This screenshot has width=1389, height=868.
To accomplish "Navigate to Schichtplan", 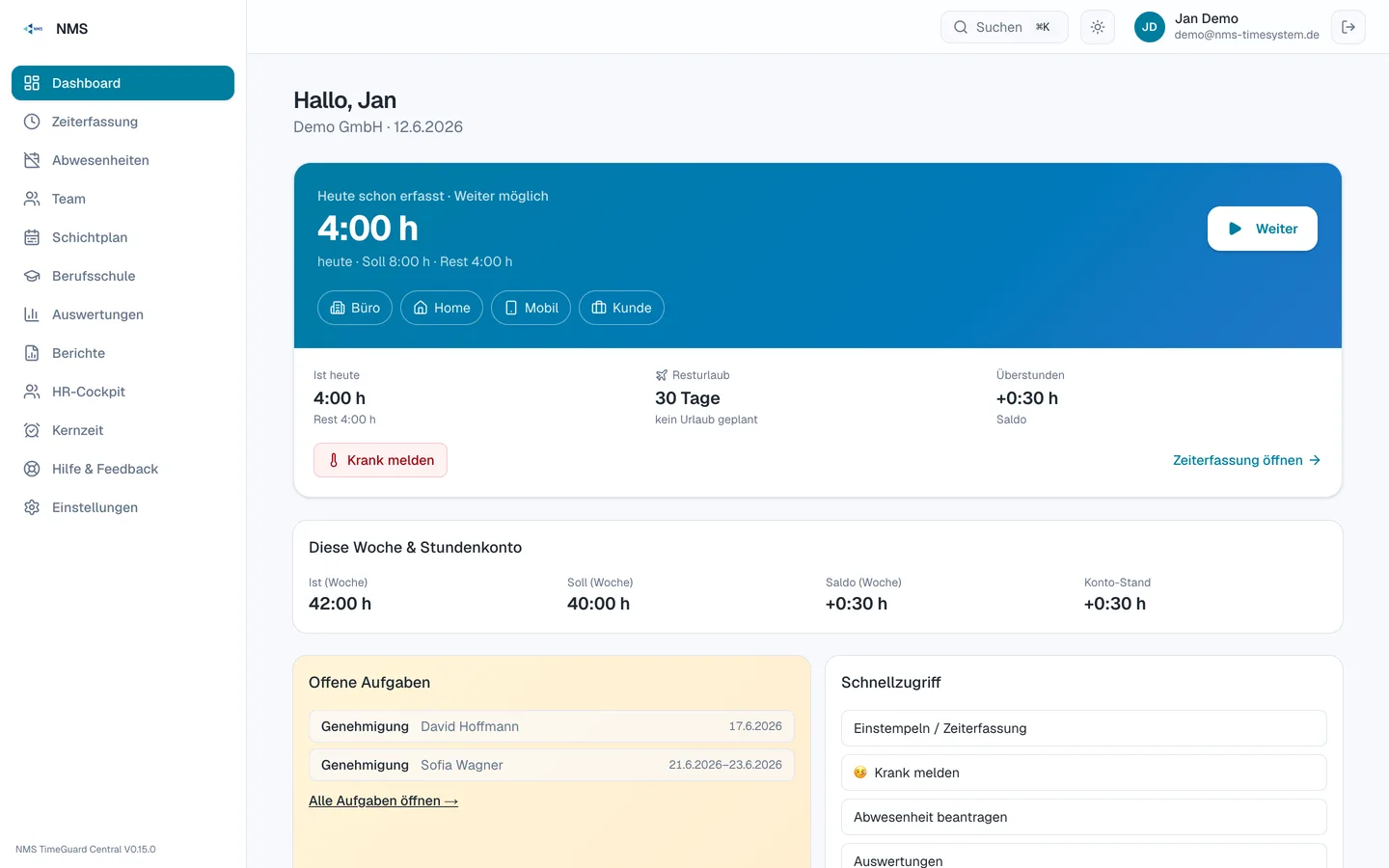I will pos(123,237).
